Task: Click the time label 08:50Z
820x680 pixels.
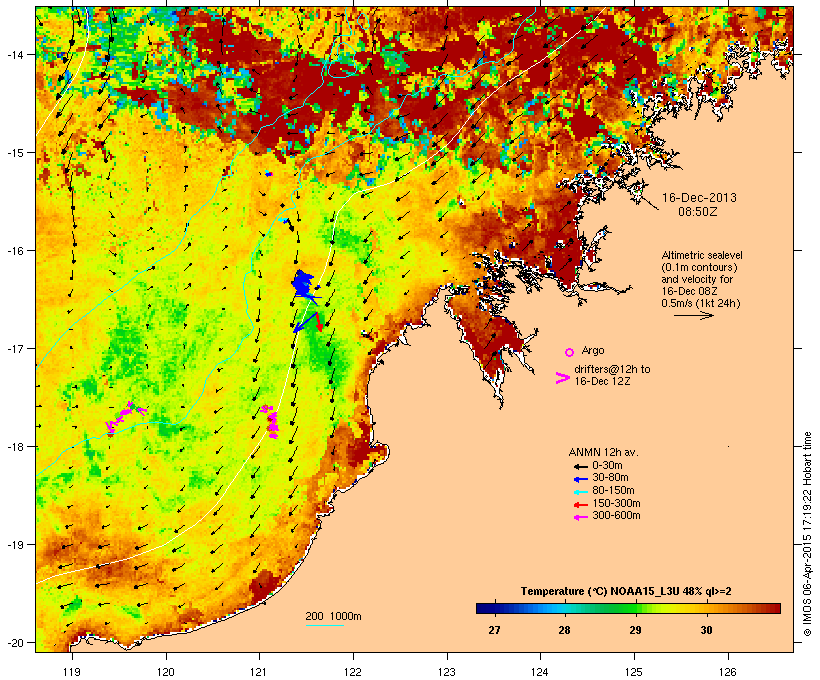Action: 698,212
